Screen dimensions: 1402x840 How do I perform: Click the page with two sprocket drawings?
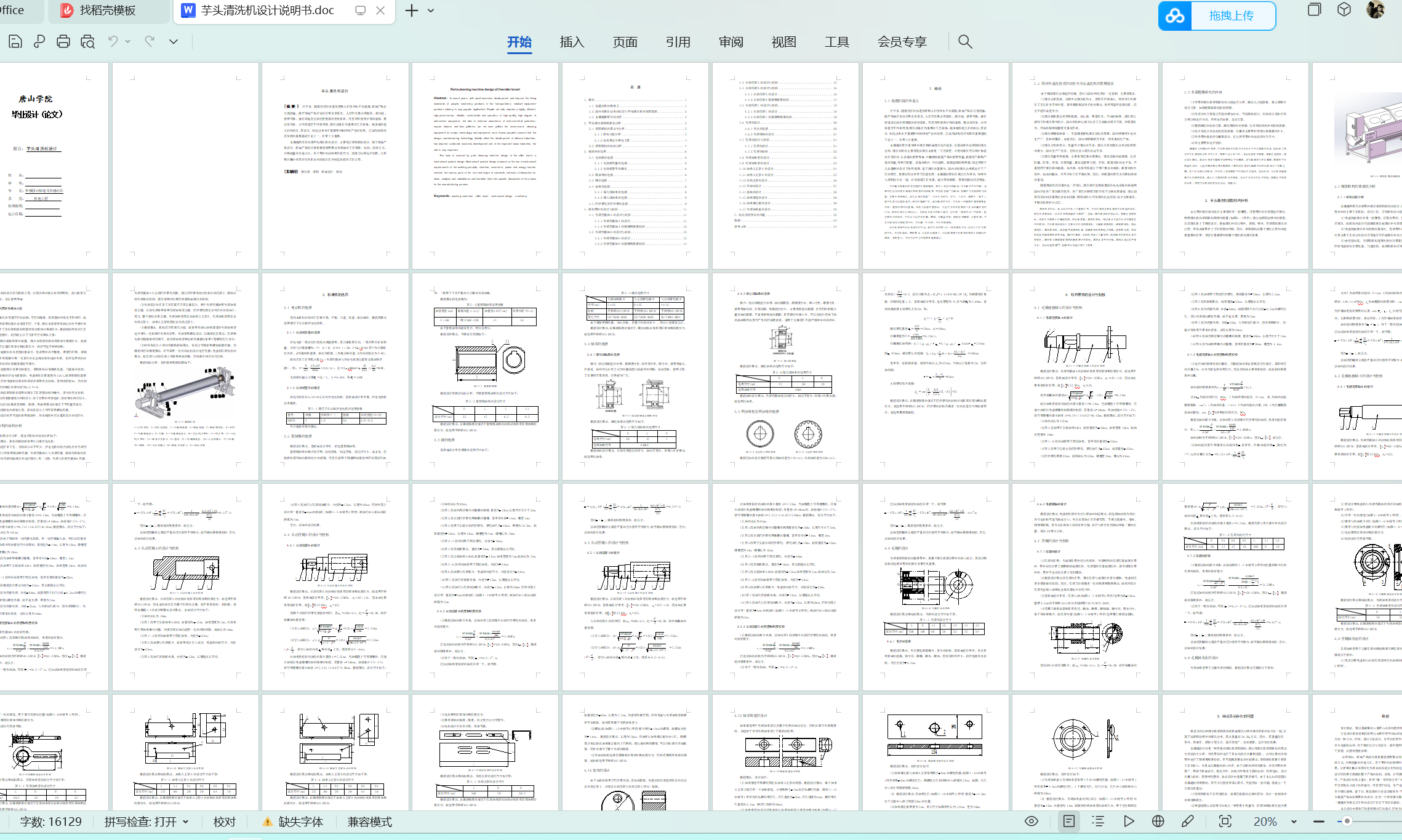coord(785,377)
